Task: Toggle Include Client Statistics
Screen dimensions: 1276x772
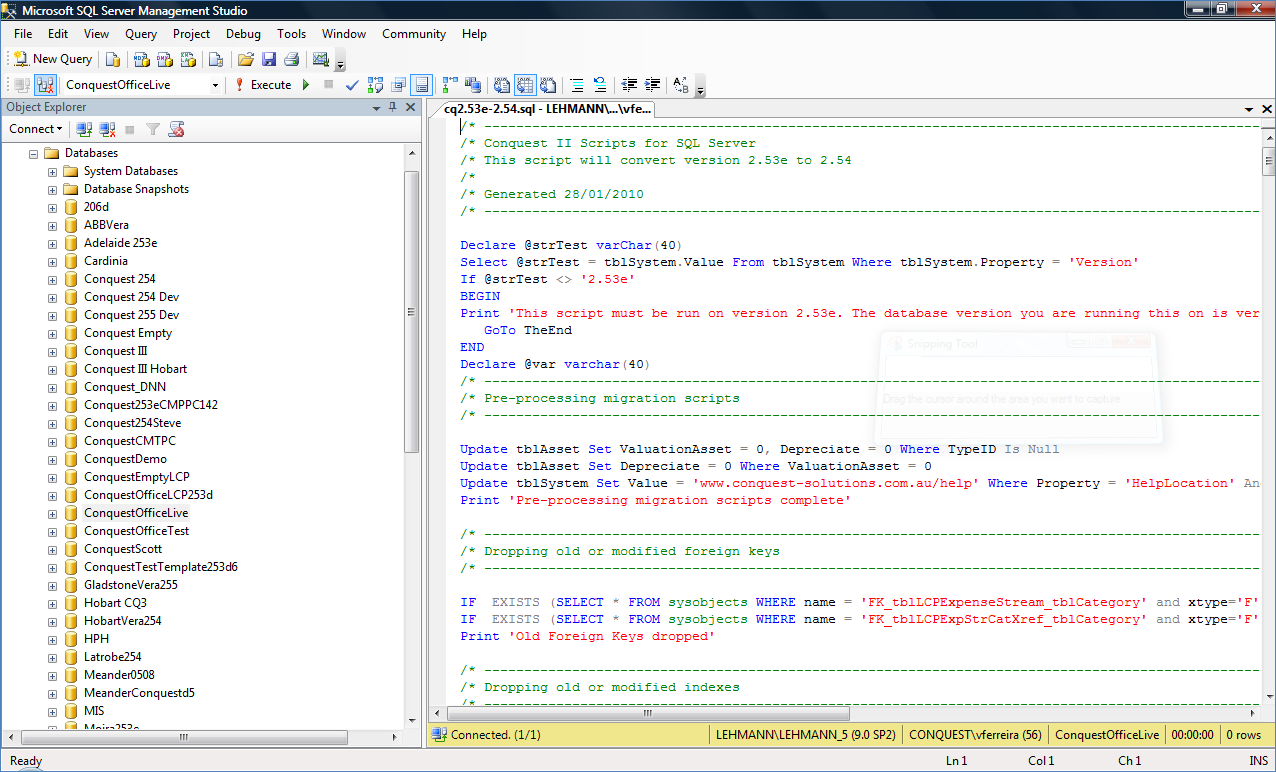Action: (x=473, y=85)
